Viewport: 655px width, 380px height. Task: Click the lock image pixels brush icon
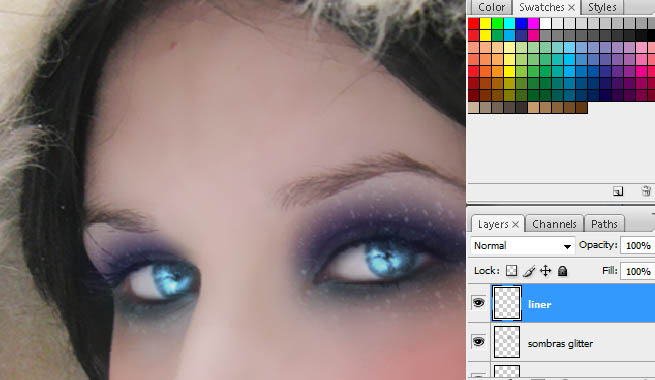pos(529,271)
